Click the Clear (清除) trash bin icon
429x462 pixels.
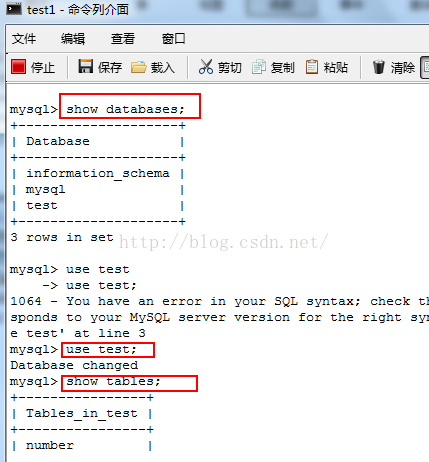(x=379, y=66)
